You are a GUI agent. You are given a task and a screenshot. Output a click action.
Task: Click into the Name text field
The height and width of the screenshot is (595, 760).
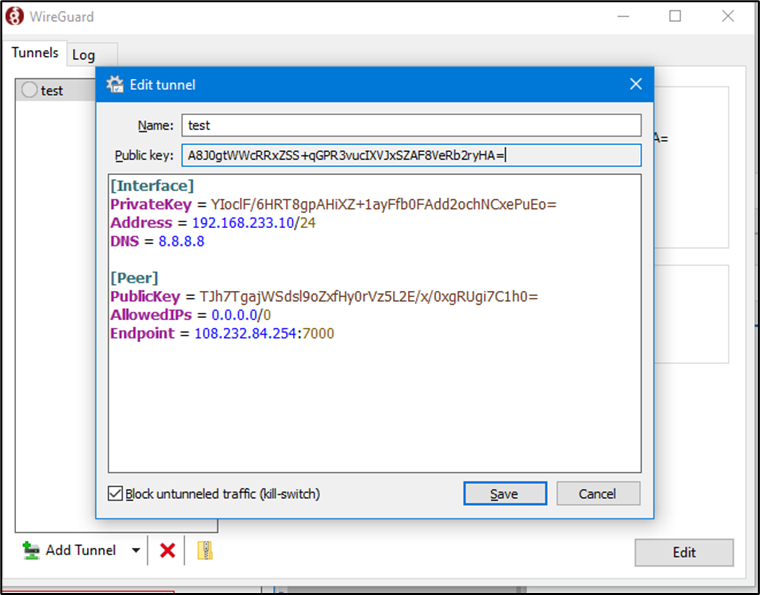[x=410, y=126]
